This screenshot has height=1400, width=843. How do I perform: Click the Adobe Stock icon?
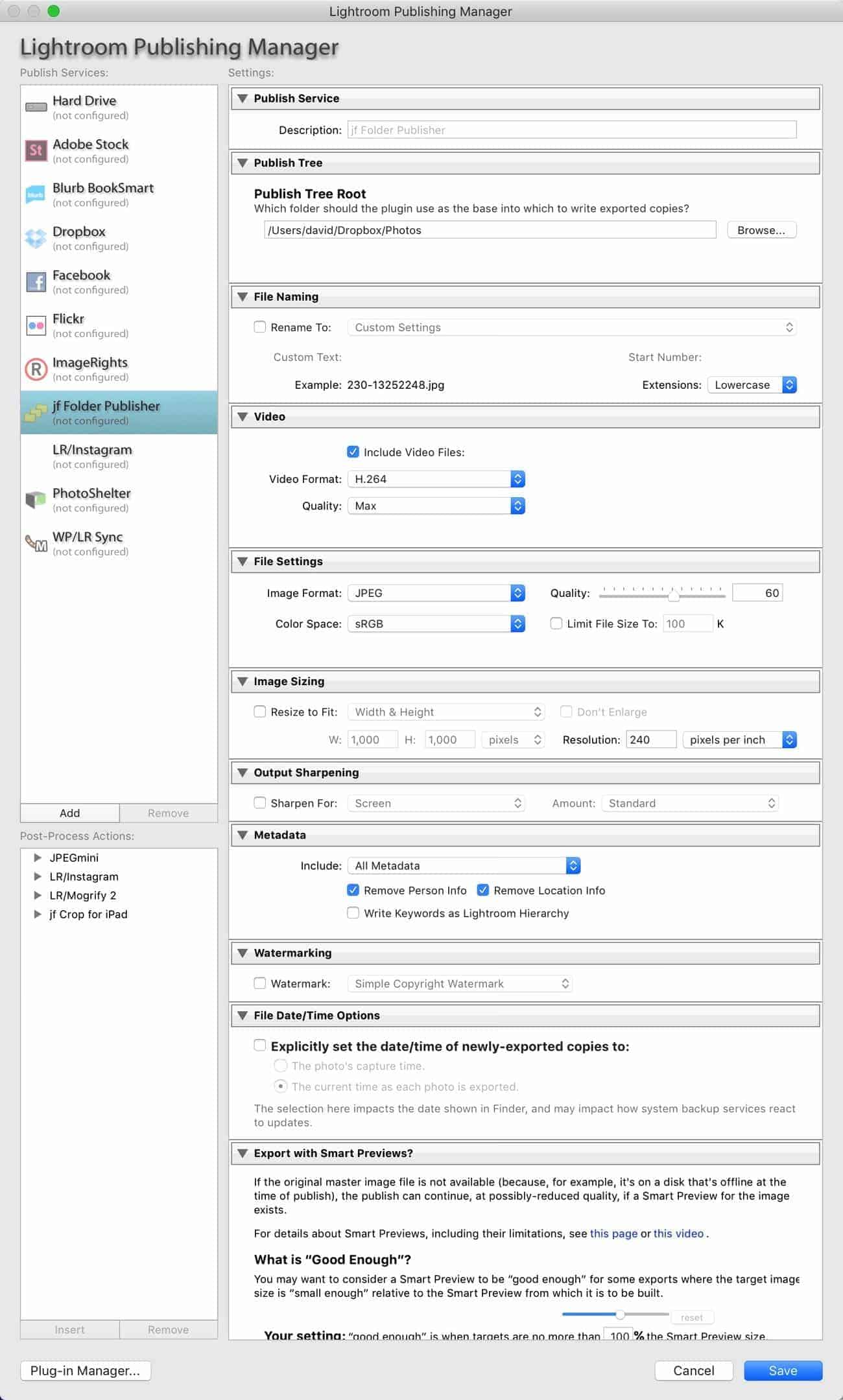(36, 150)
